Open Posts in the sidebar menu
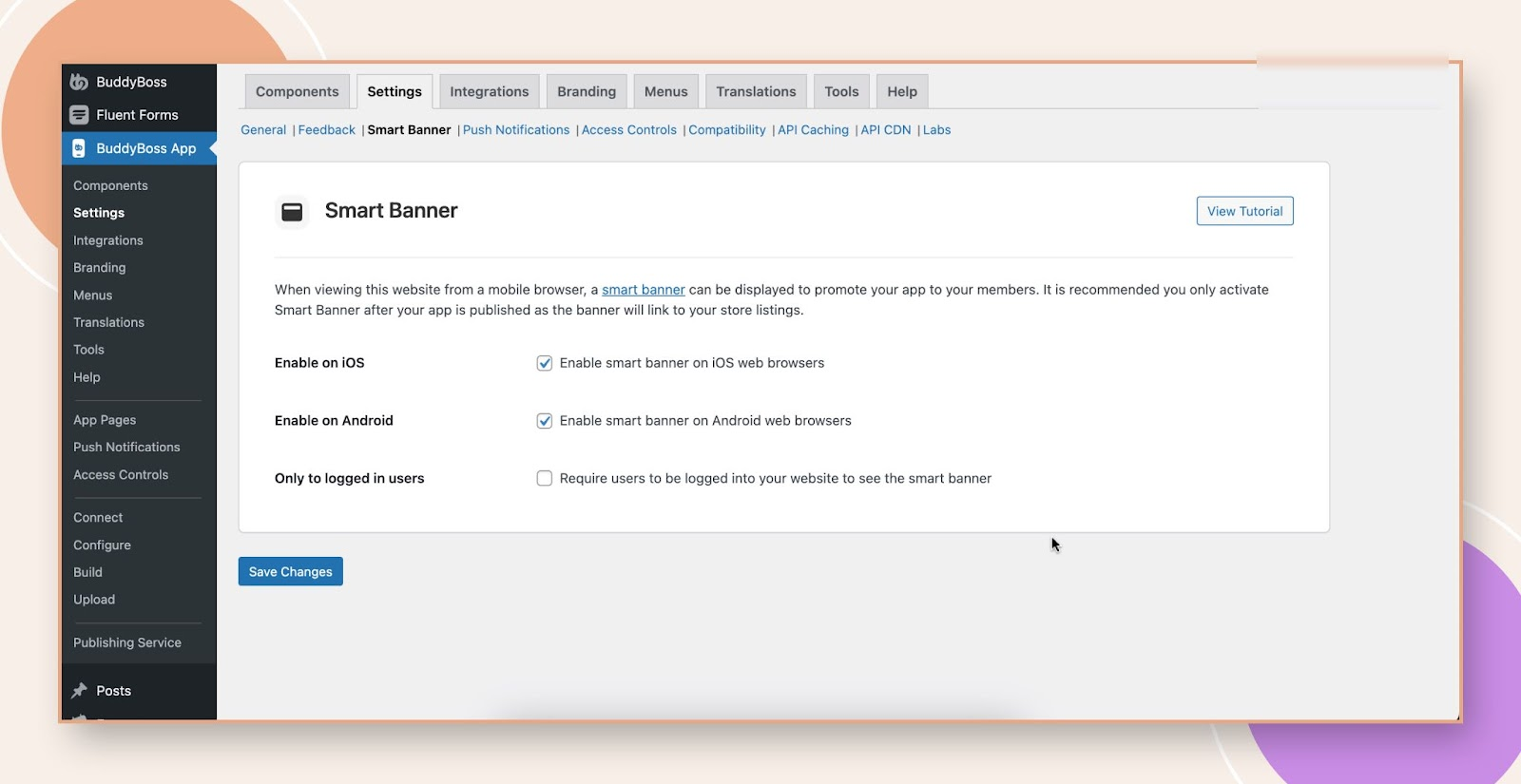Screen dimensions: 1521x784 click(139, 691)
